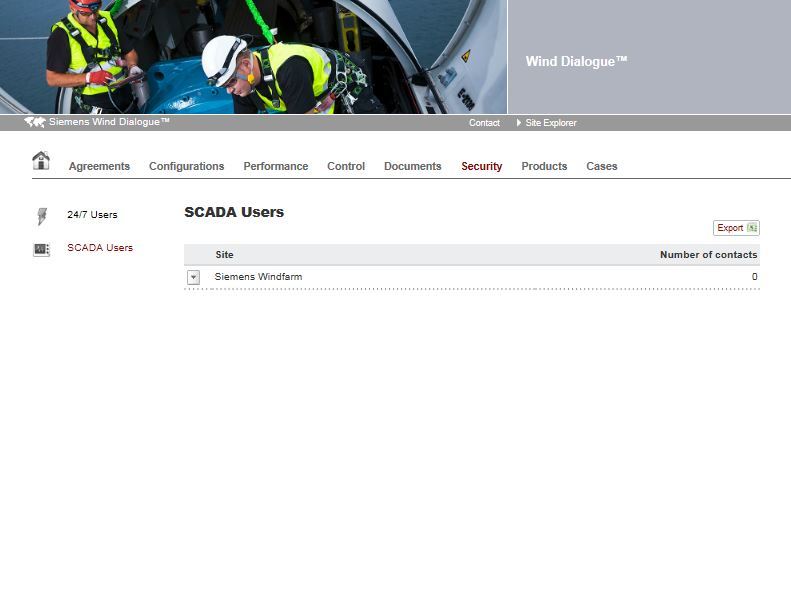Sort by Number of contacts header

pyautogui.click(x=709, y=255)
